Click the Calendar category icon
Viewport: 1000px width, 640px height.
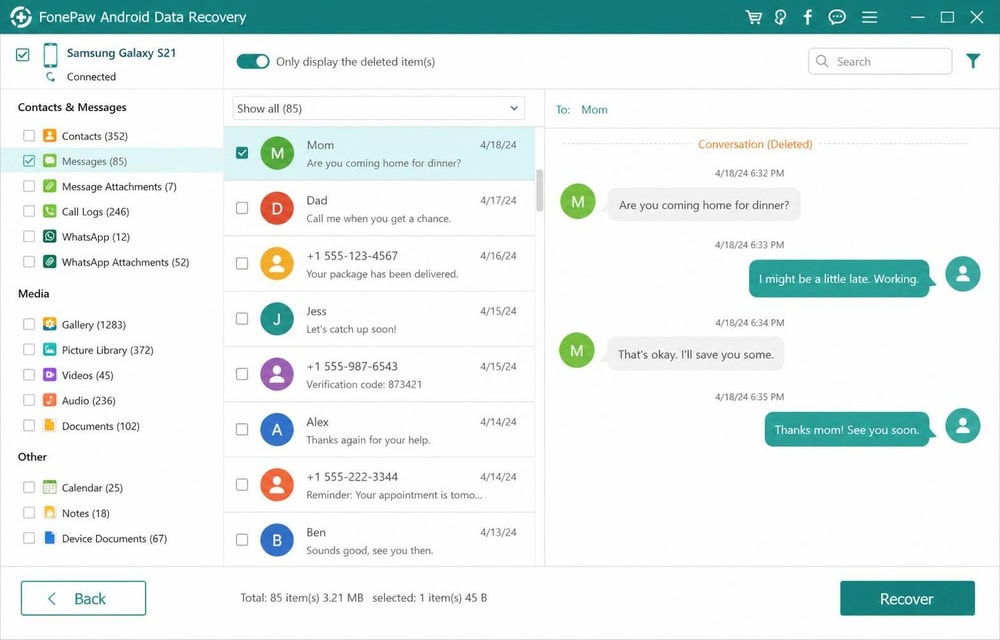coord(50,487)
